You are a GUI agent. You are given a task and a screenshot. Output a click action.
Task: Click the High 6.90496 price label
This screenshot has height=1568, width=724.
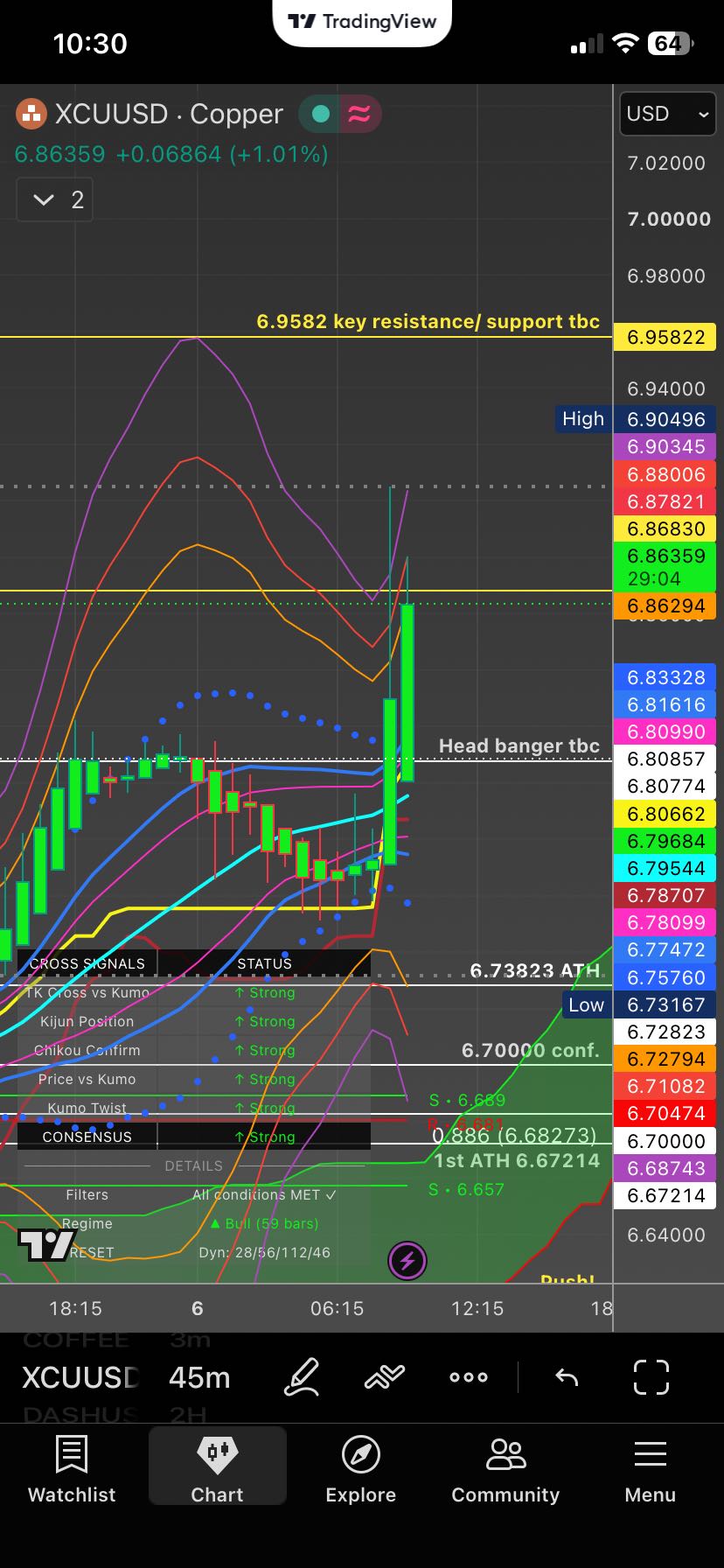pyautogui.click(x=636, y=419)
